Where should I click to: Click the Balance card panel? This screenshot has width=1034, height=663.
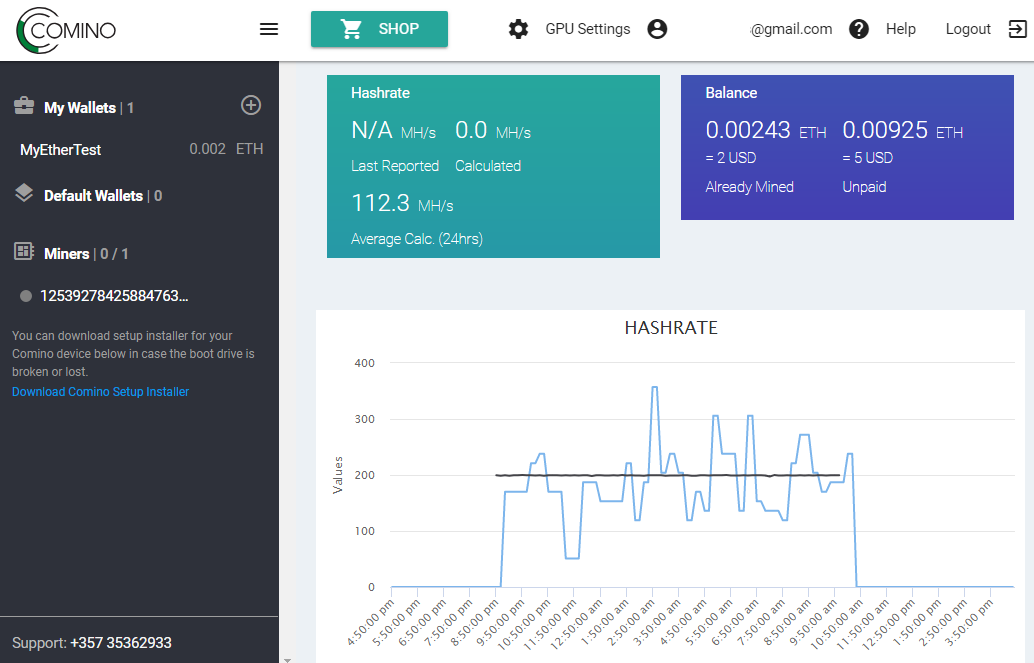(x=847, y=147)
